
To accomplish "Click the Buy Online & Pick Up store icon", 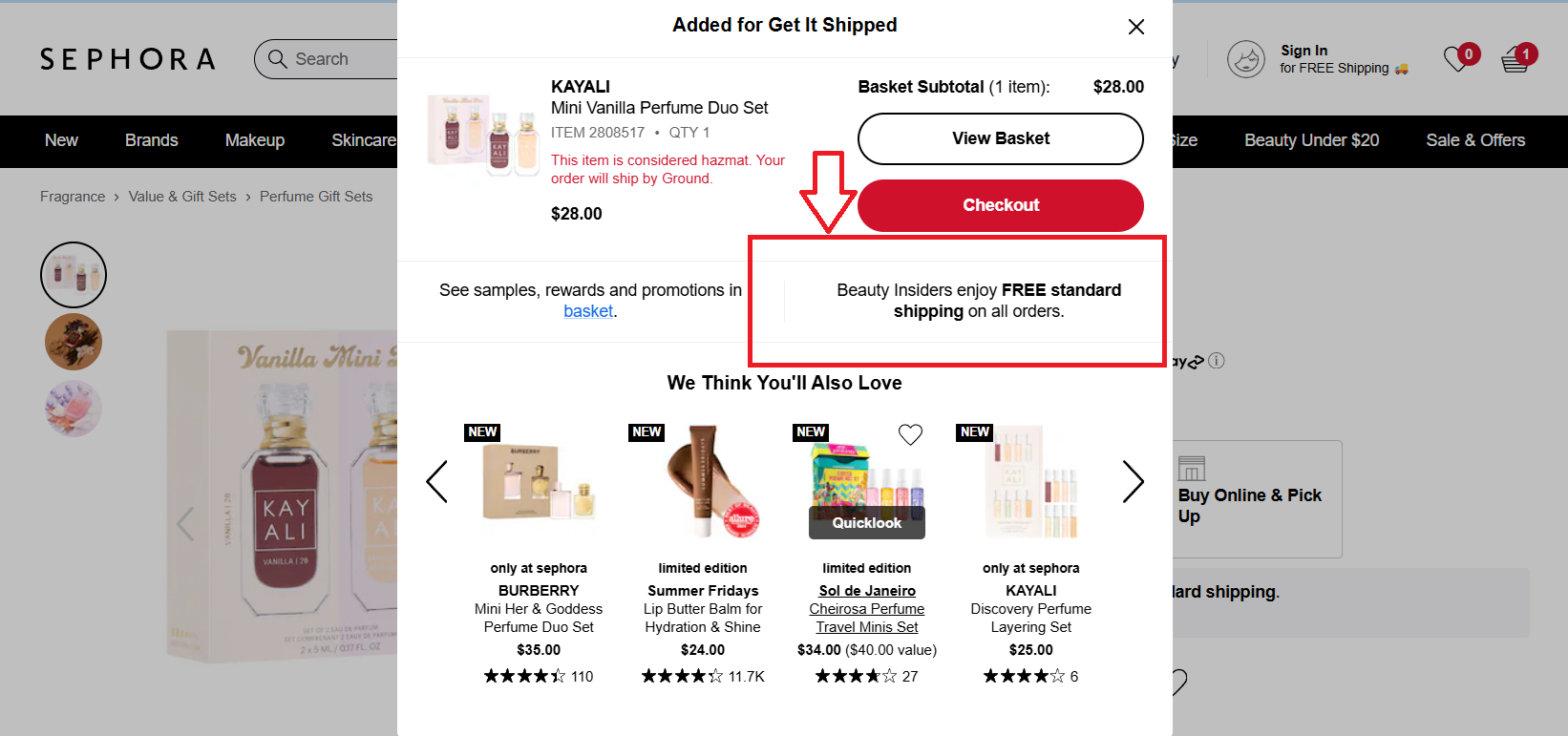I will pos(1191,469).
